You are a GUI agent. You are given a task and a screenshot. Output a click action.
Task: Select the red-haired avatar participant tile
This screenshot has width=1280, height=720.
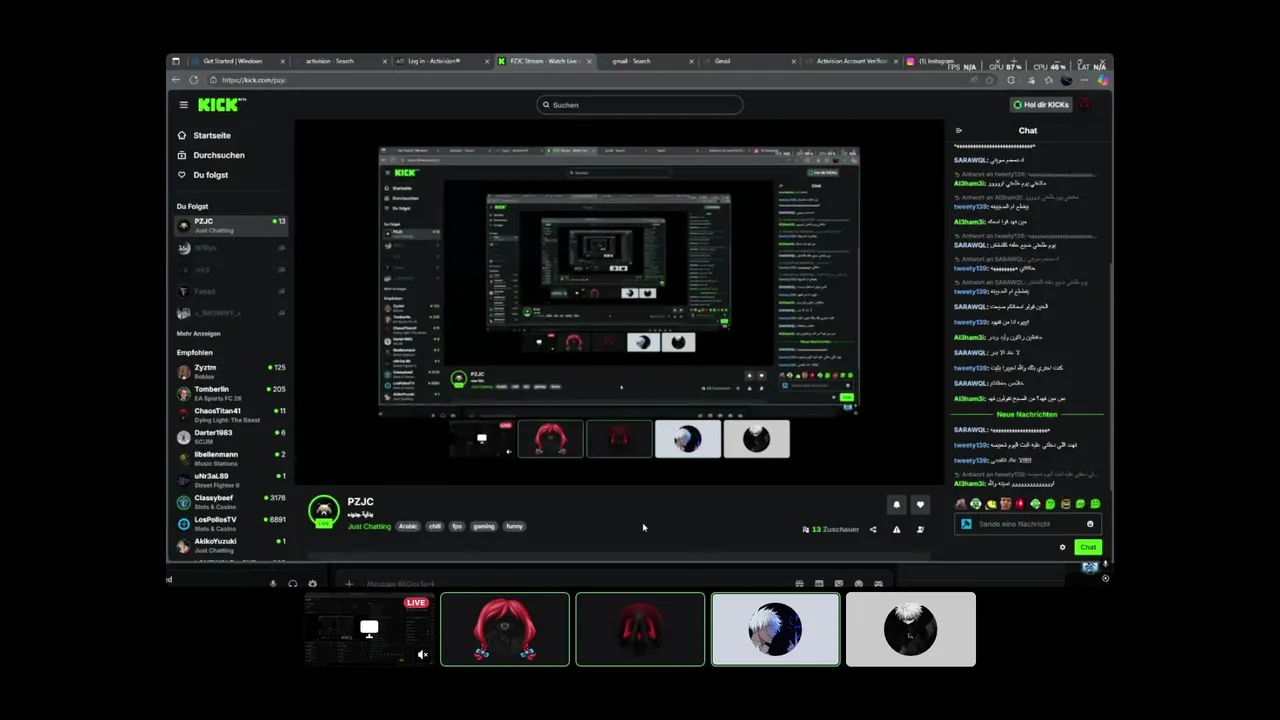[505, 629]
